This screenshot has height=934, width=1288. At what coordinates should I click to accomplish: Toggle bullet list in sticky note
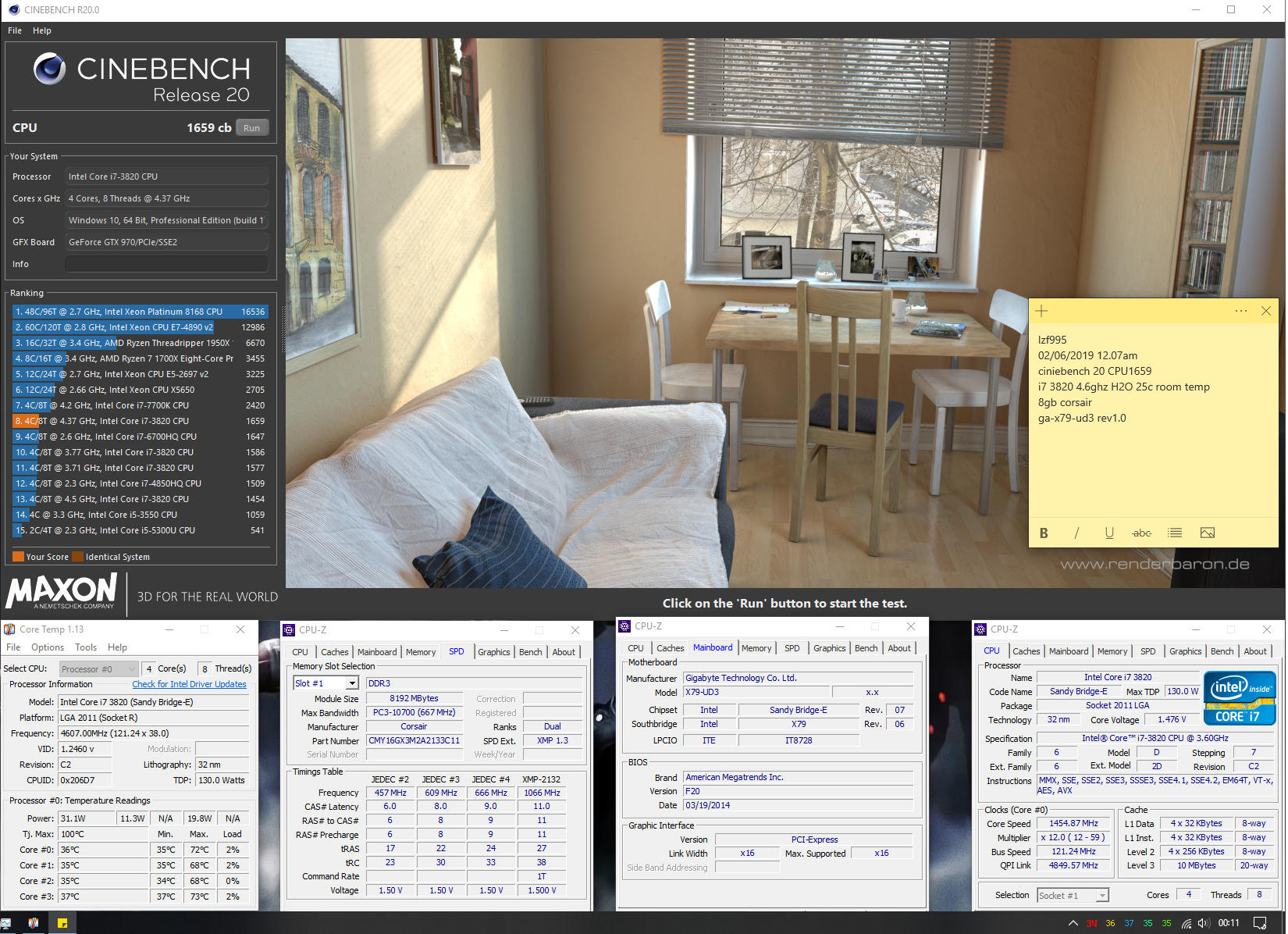1175,533
